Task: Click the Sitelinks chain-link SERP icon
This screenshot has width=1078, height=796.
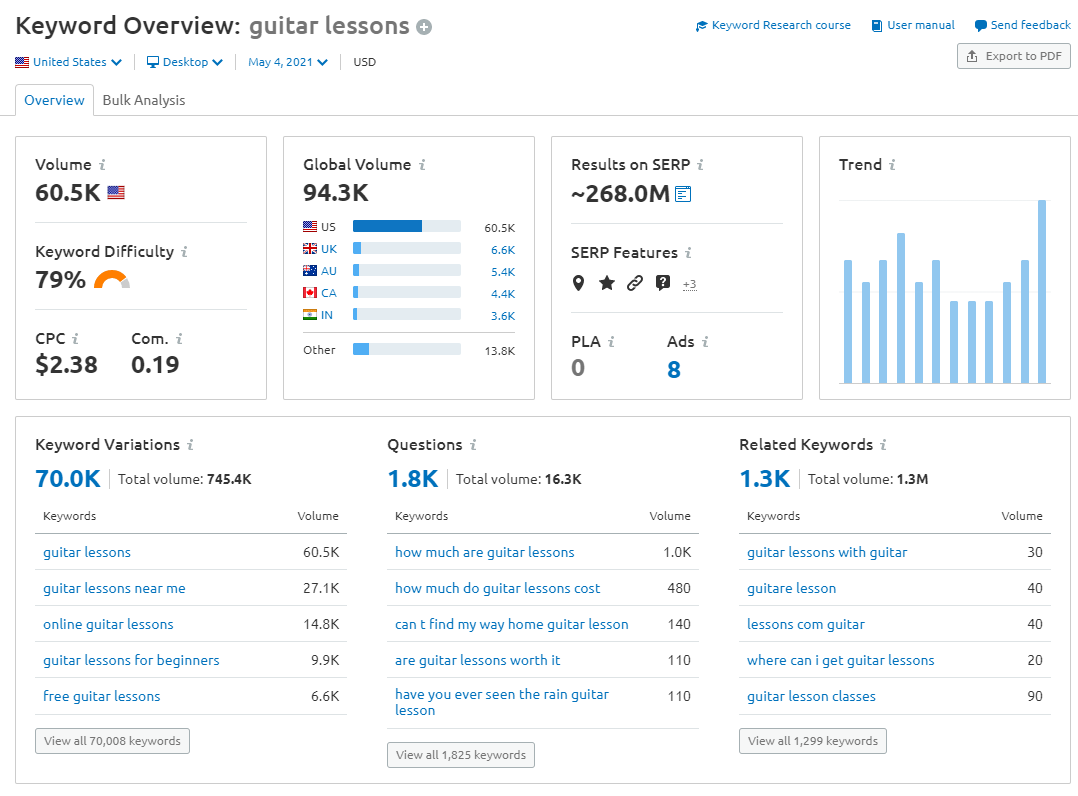Action: click(634, 283)
